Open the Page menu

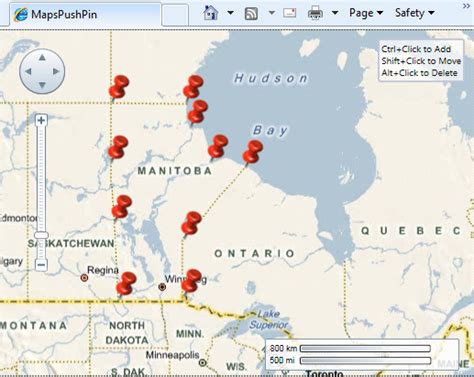coord(366,13)
